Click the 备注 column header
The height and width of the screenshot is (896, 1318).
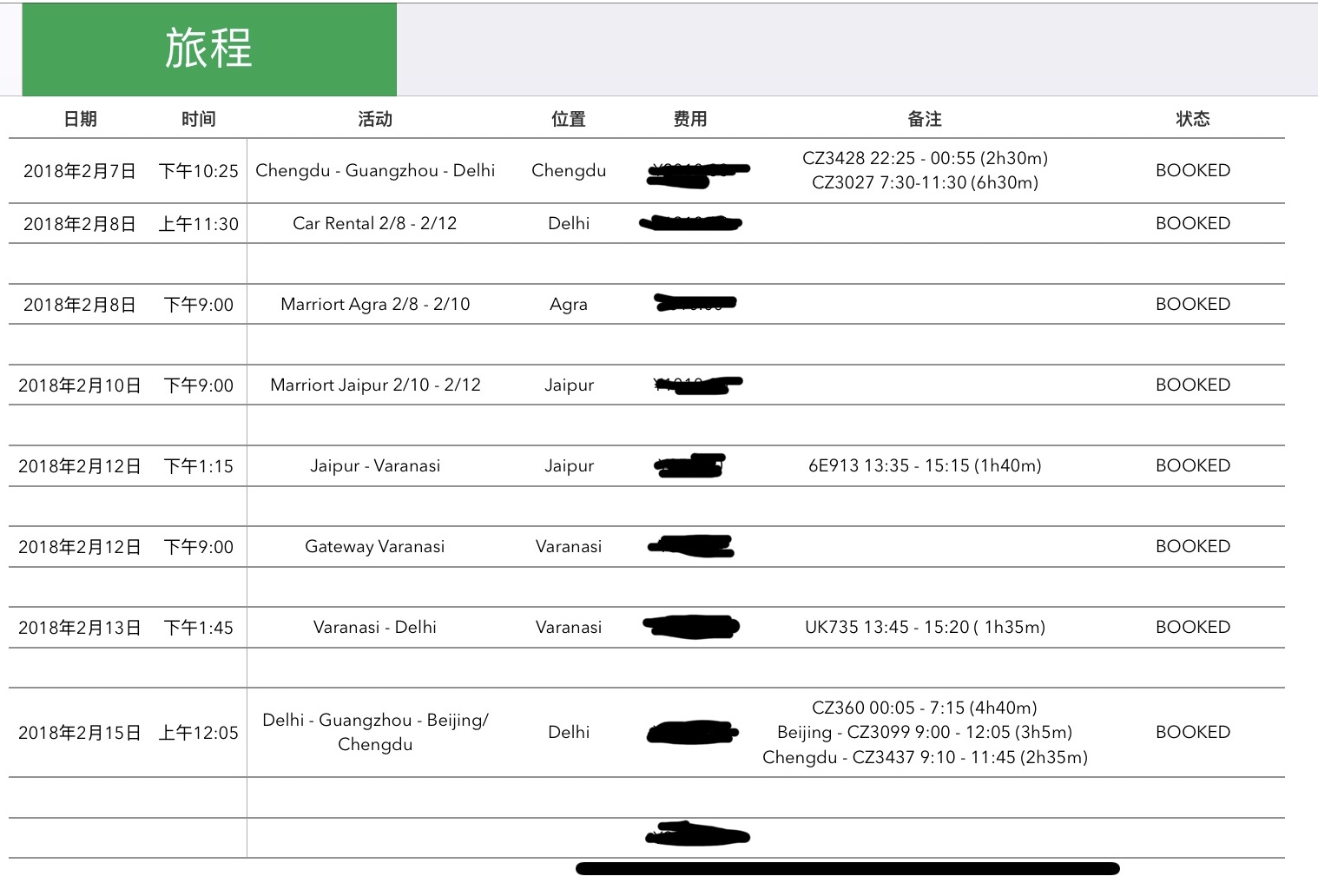pos(925,119)
